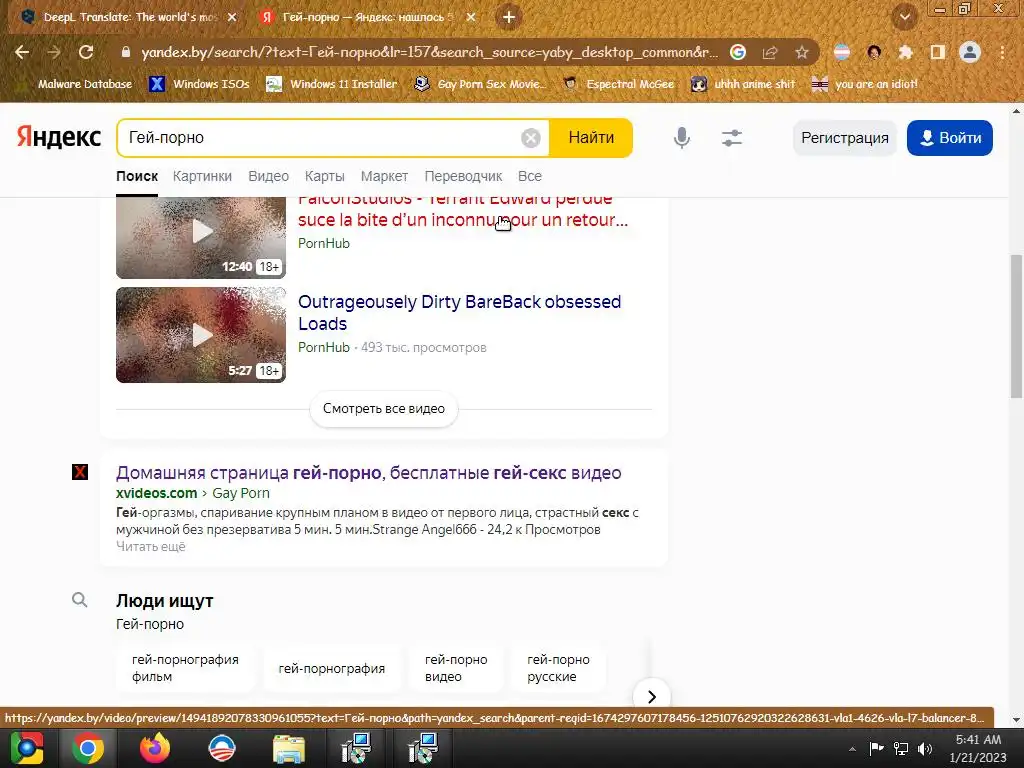Open Espectral McGee bookmark

coord(618,84)
